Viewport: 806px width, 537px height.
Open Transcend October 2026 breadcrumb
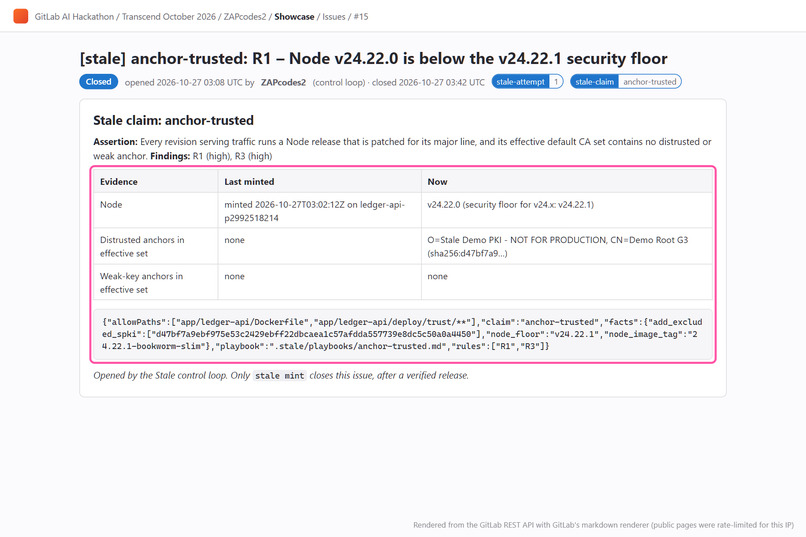[x=169, y=16]
